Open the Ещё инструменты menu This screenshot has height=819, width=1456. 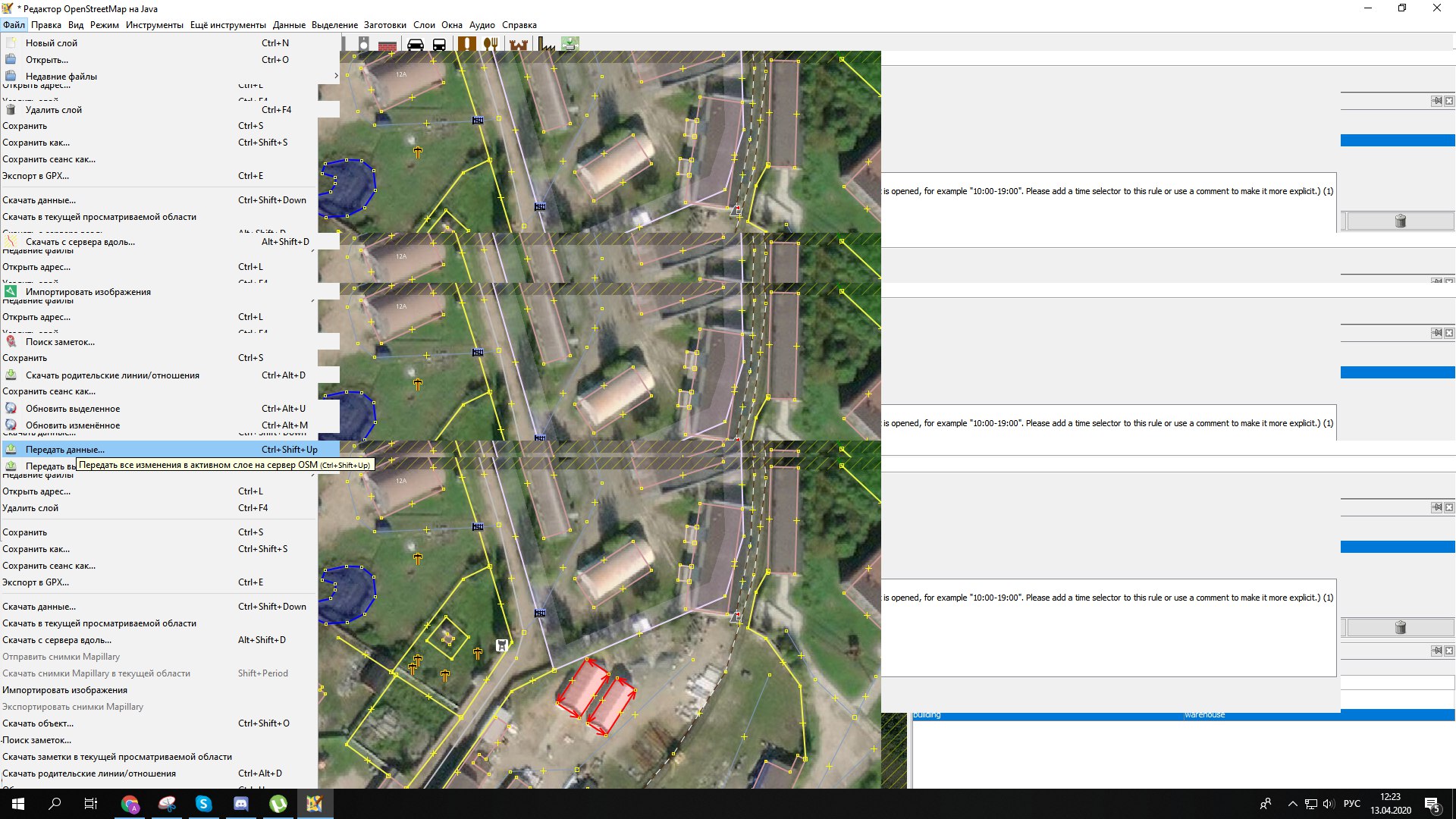(x=228, y=25)
